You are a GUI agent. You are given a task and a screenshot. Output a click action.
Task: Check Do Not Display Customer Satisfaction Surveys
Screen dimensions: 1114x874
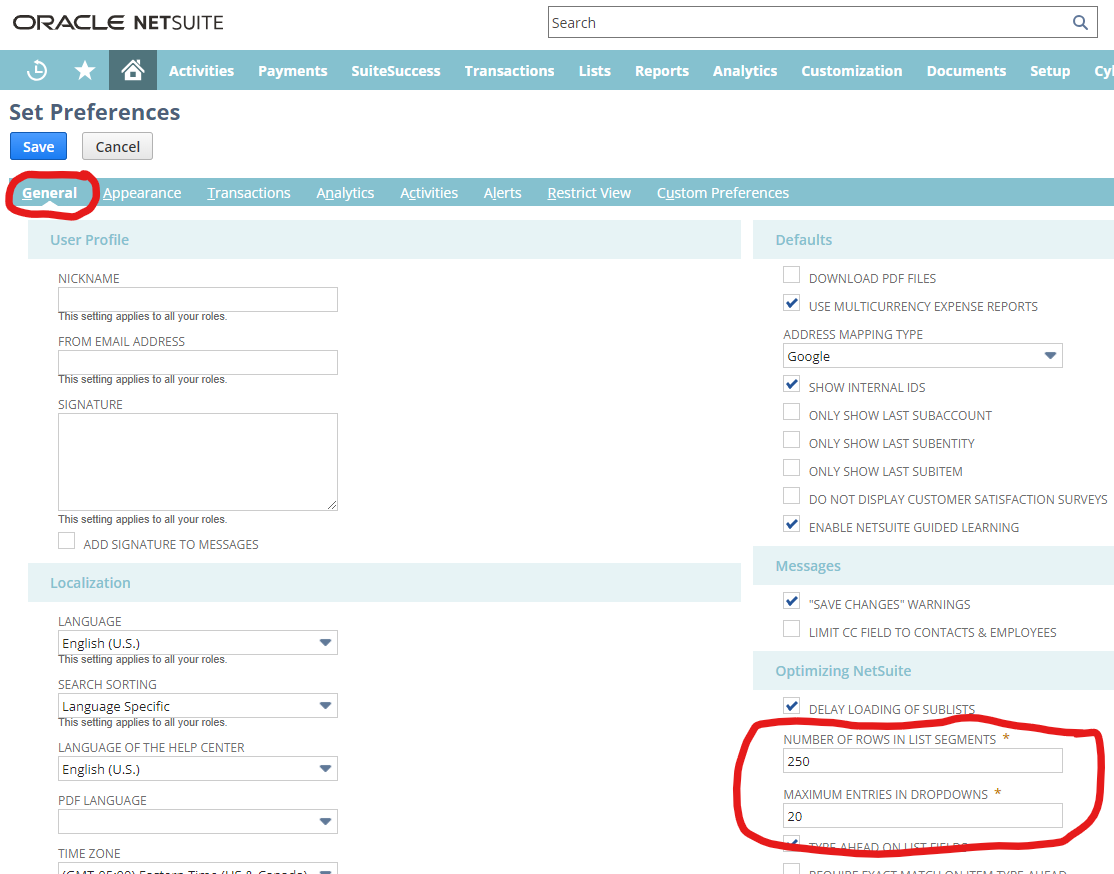(791, 496)
